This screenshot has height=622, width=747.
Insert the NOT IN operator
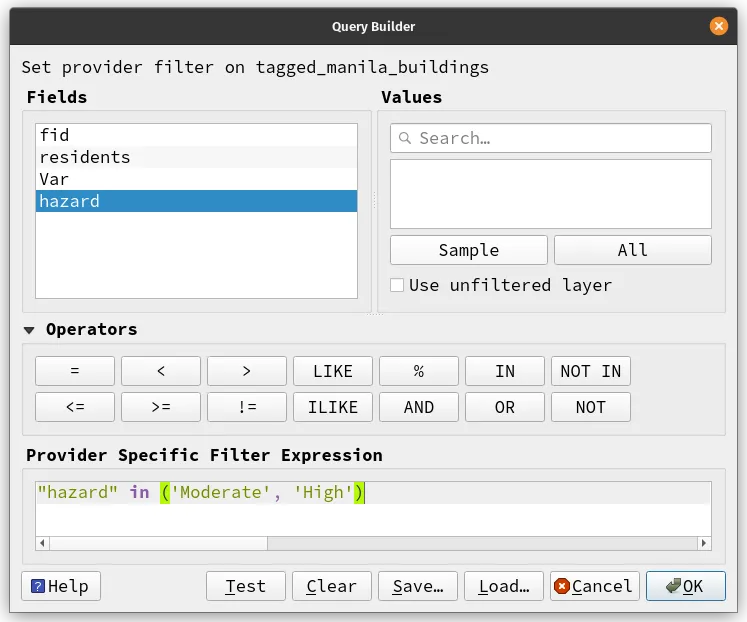(x=590, y=371)
